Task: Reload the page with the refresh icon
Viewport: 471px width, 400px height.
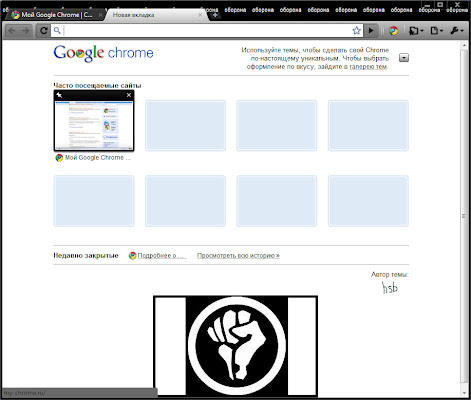Action: (x=43, y=31)
